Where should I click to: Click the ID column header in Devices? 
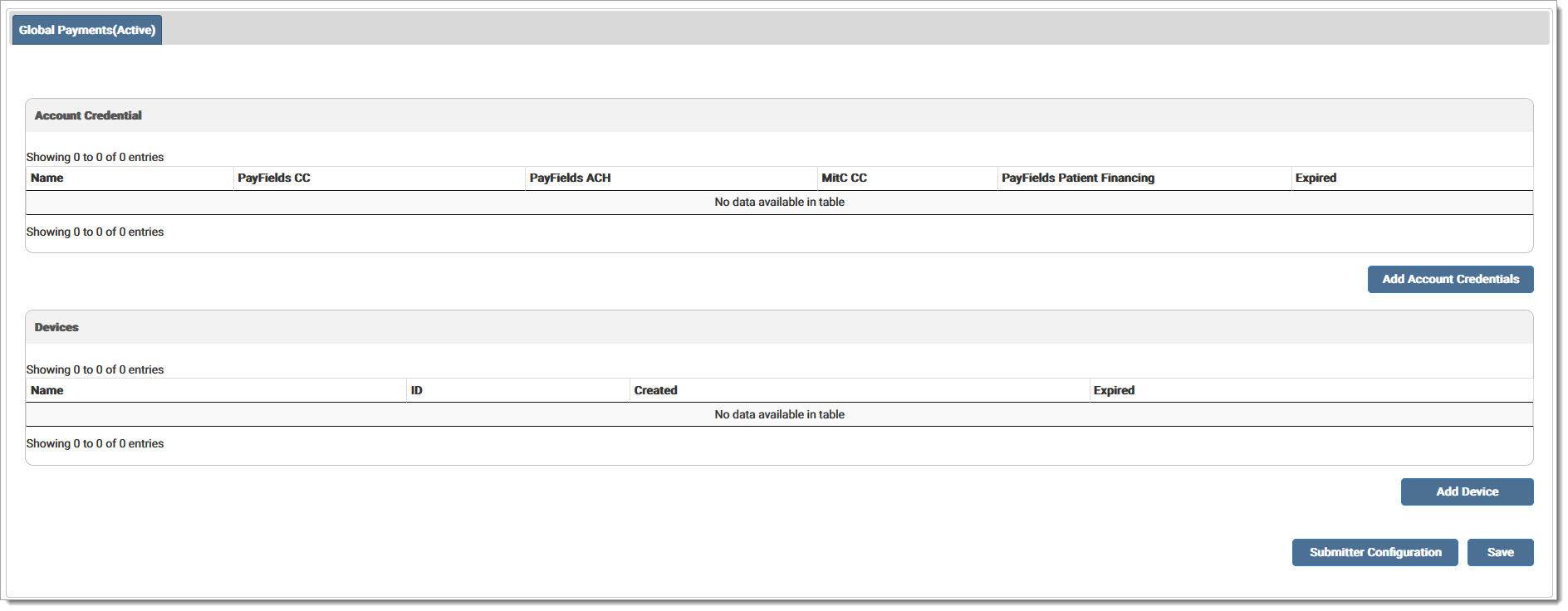coord(417,391)
